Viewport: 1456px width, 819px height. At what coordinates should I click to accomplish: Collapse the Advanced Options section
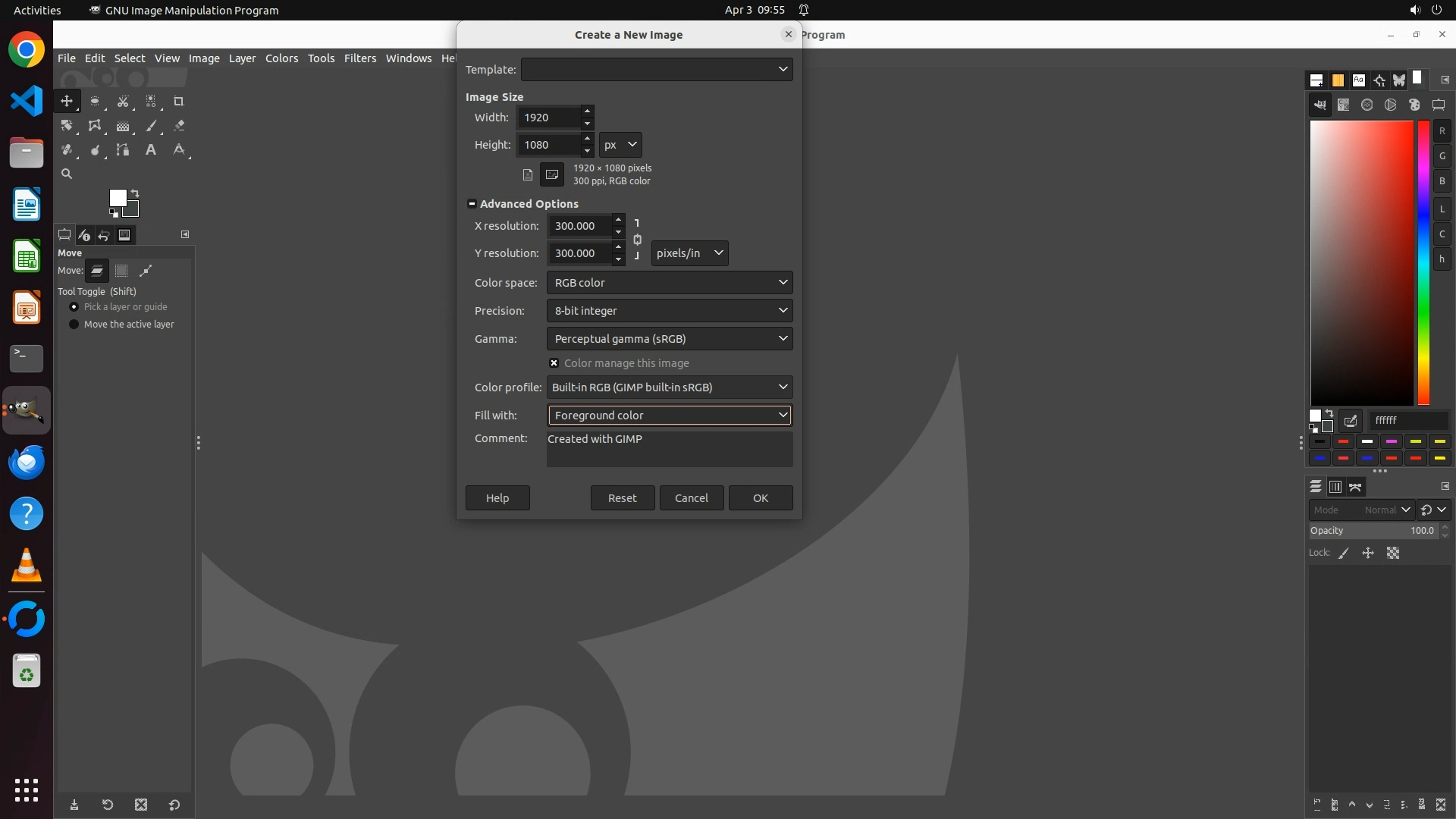point(472,204)
